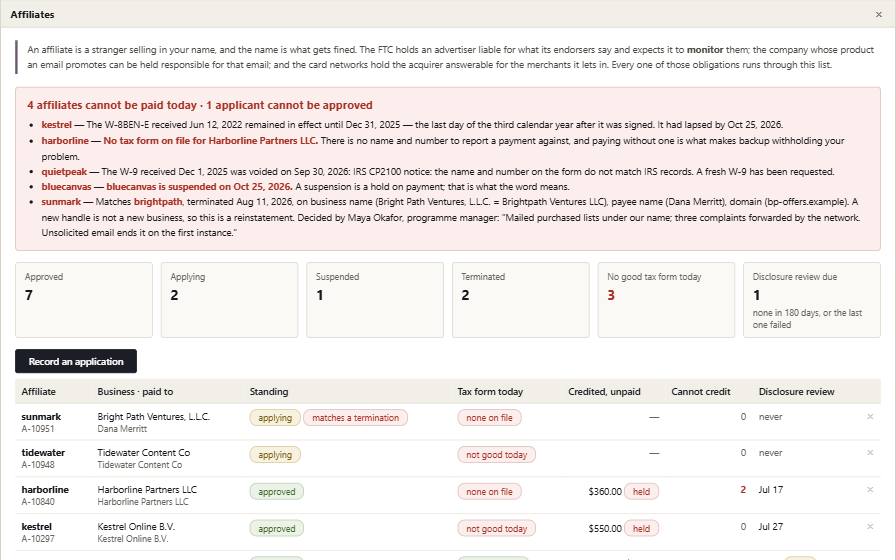Select the sunmark affiliate name in table

[41, 417]
